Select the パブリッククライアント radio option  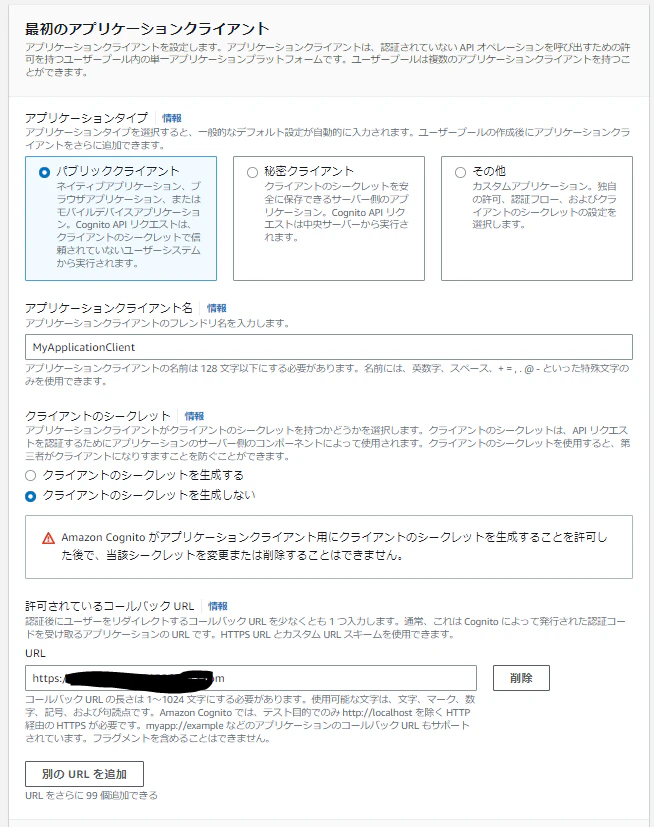[x=45, y=172]
